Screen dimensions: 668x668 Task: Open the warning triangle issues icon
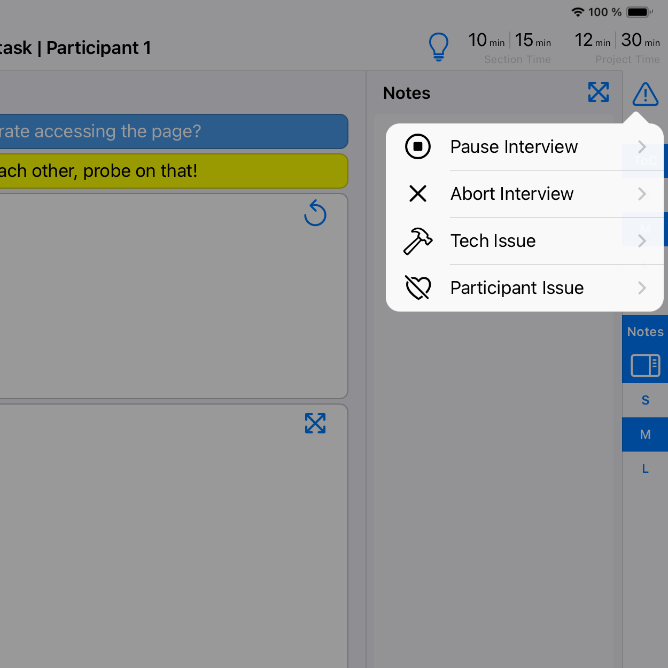click(645, 94)
